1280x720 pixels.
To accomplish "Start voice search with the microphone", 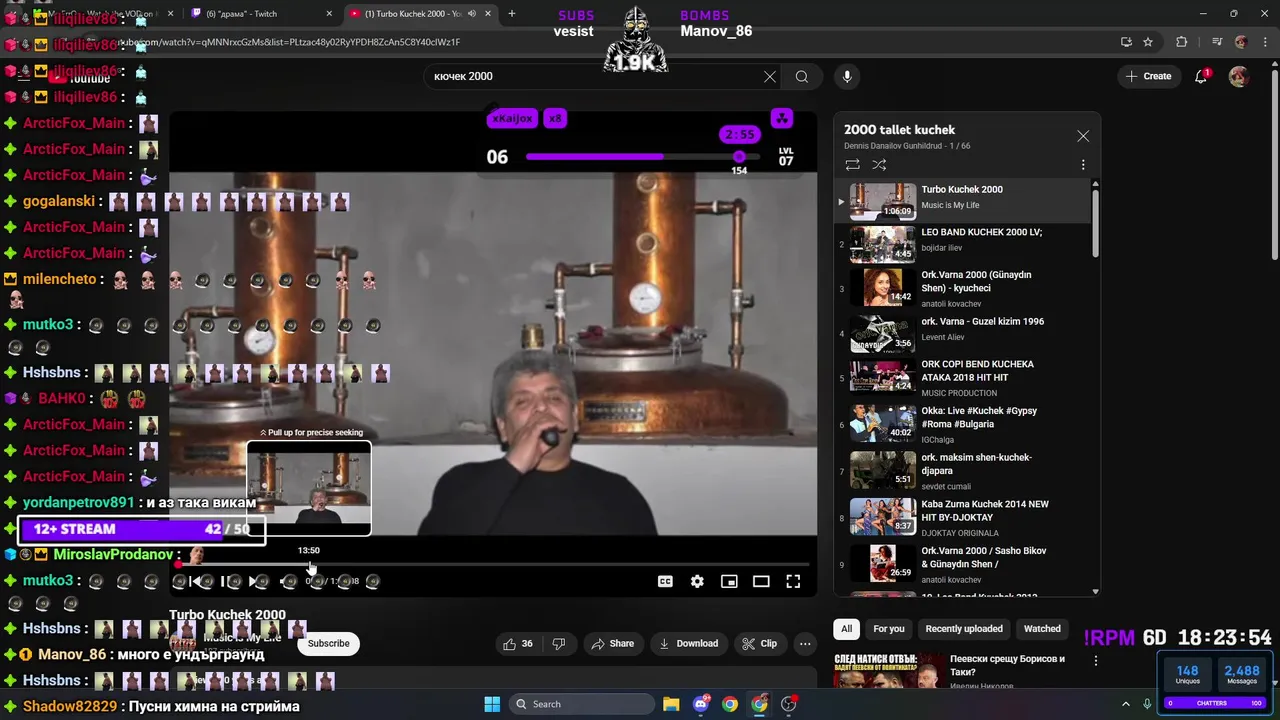I will [847, 76].
